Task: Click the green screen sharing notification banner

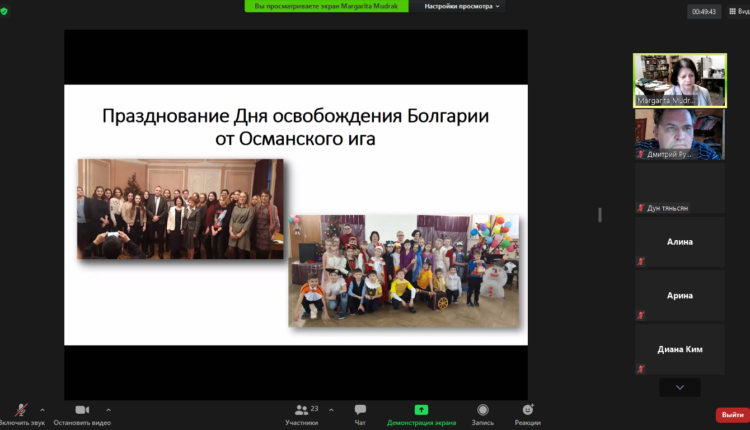Action: click(326, 6)
